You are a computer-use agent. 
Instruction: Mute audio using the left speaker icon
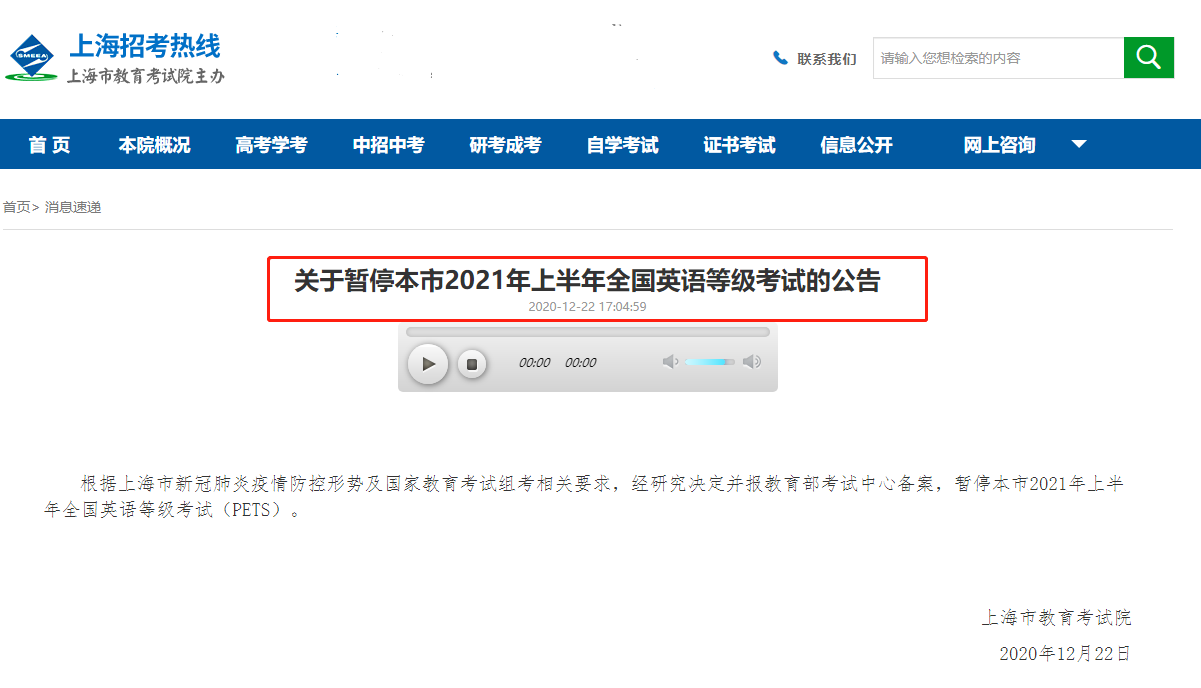click(x=669, y=362)
